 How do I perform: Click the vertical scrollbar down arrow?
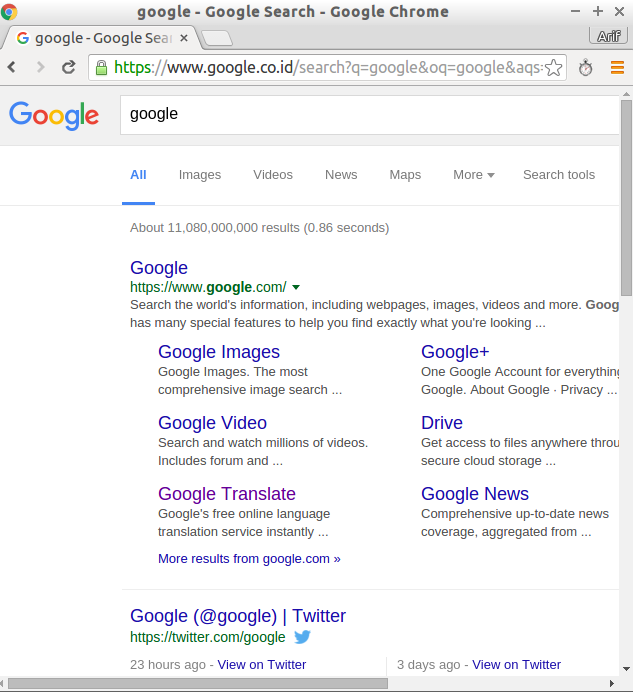[x=626, y=669]
